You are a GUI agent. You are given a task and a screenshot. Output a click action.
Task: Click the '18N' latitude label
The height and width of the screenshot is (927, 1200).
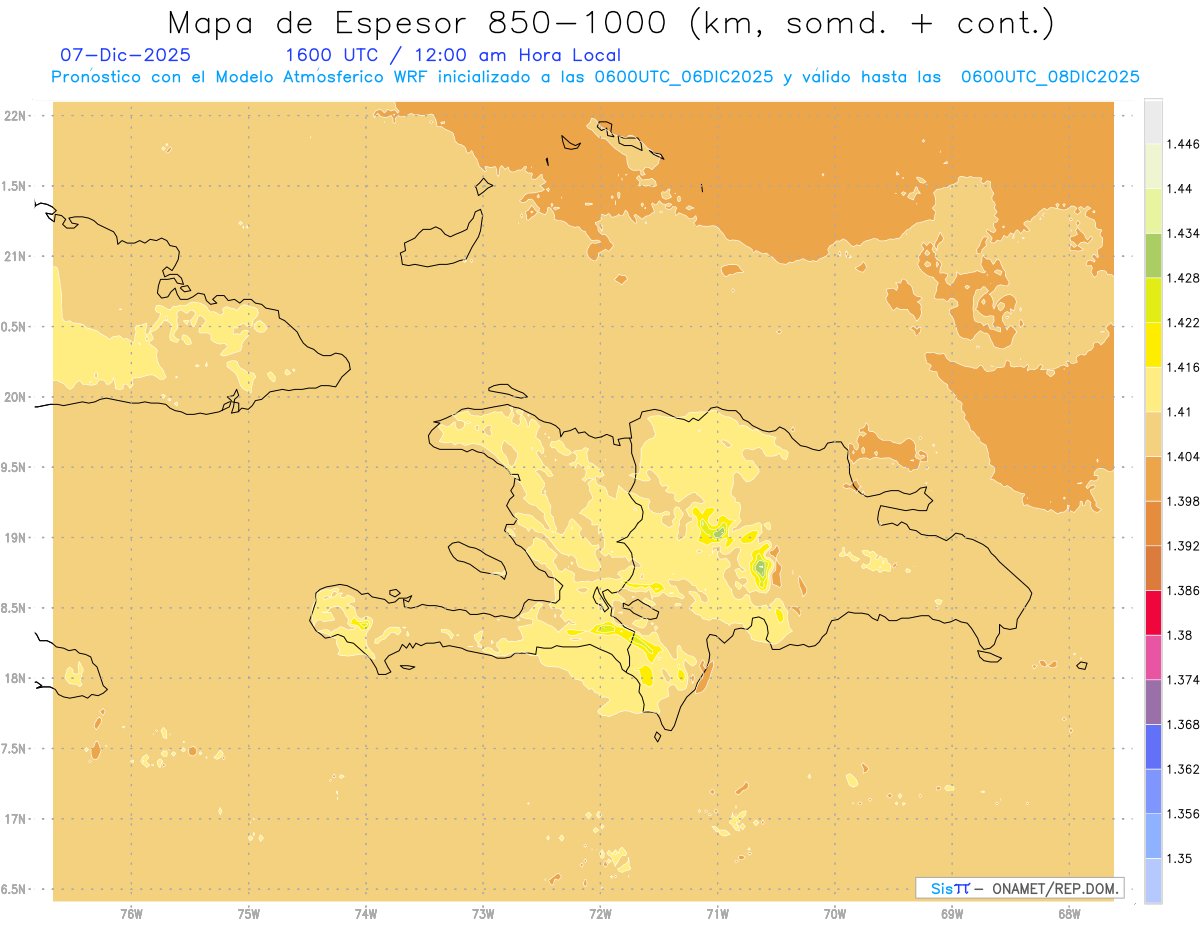[15, 678]
